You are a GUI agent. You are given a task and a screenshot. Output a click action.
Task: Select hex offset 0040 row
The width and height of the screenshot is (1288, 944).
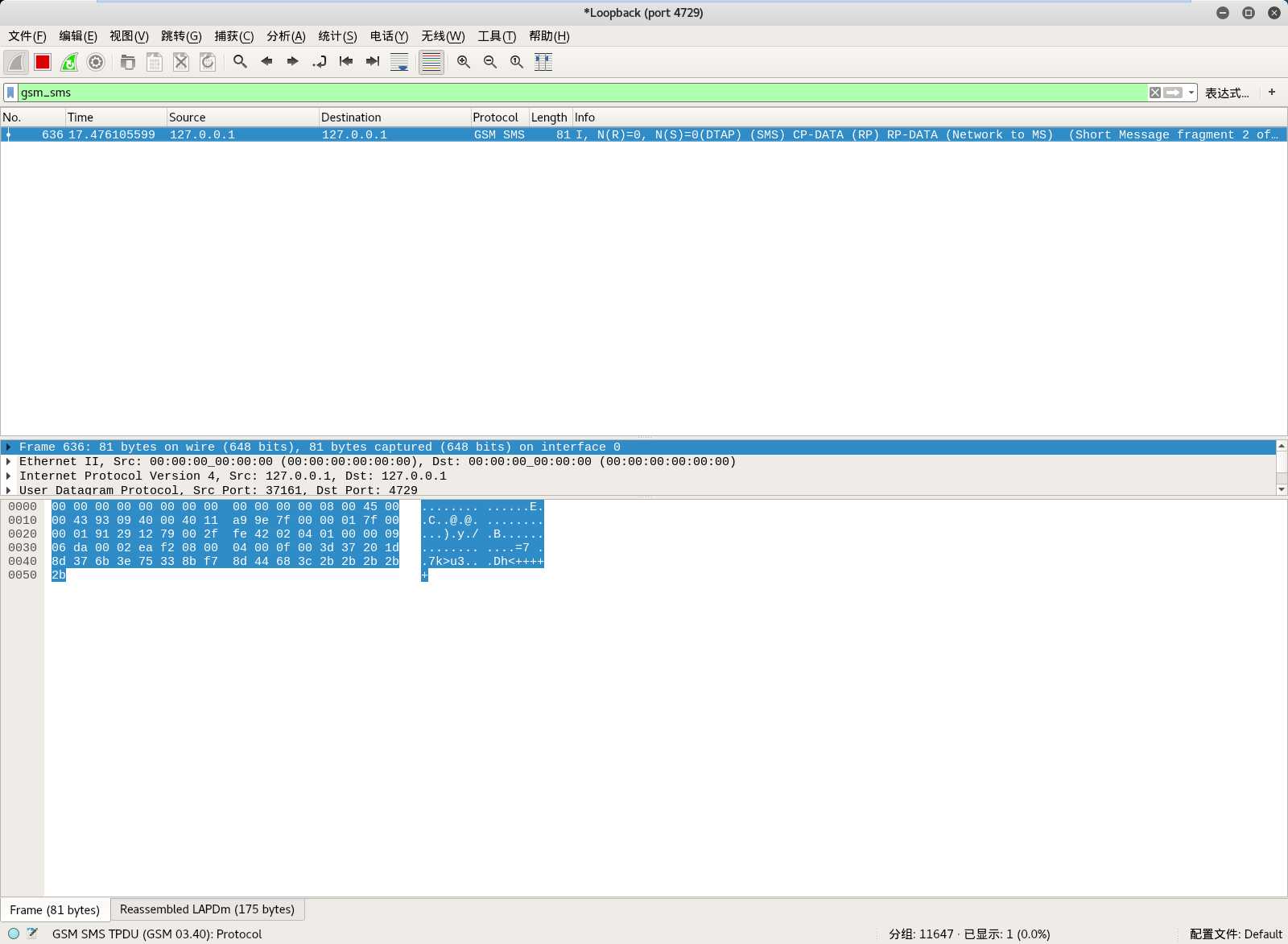click(23, 562)
